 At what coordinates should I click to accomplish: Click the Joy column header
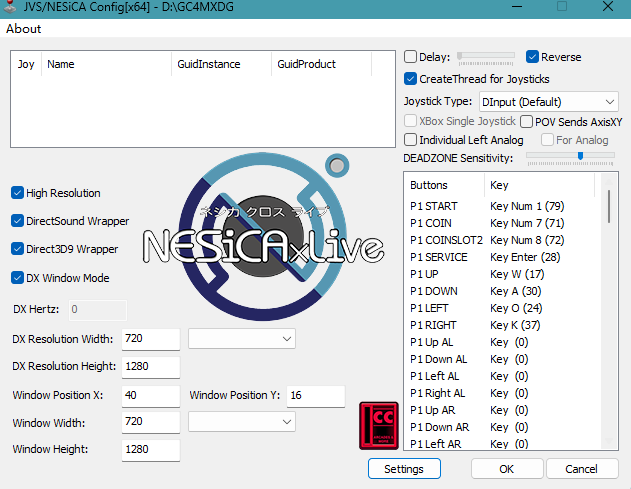26,64
